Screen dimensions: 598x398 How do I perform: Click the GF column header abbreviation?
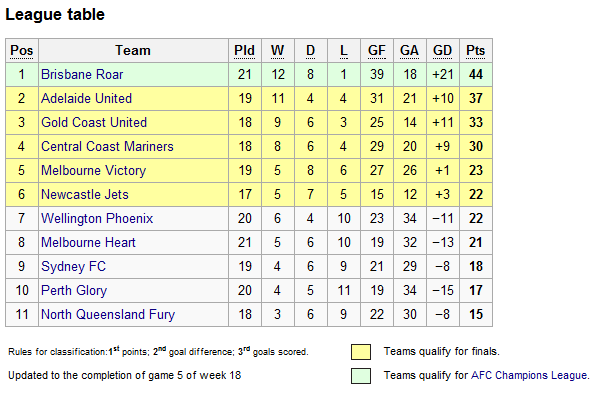(x=376, y=51)
